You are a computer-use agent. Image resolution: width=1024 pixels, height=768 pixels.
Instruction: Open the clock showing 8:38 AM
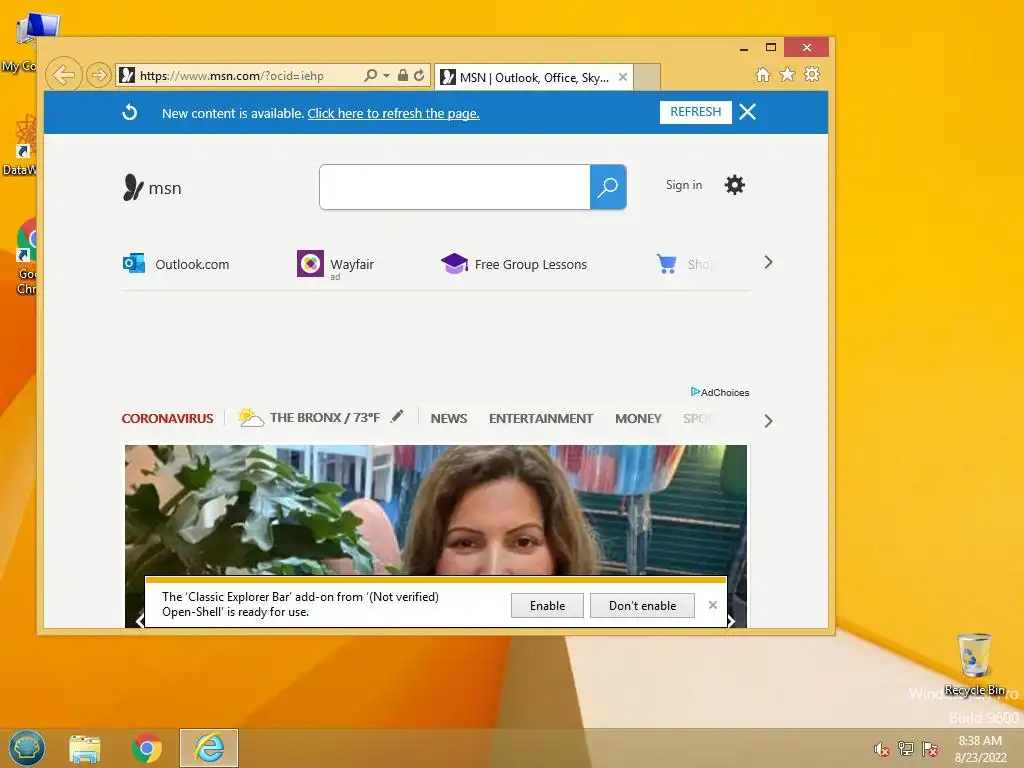[980, 749]
